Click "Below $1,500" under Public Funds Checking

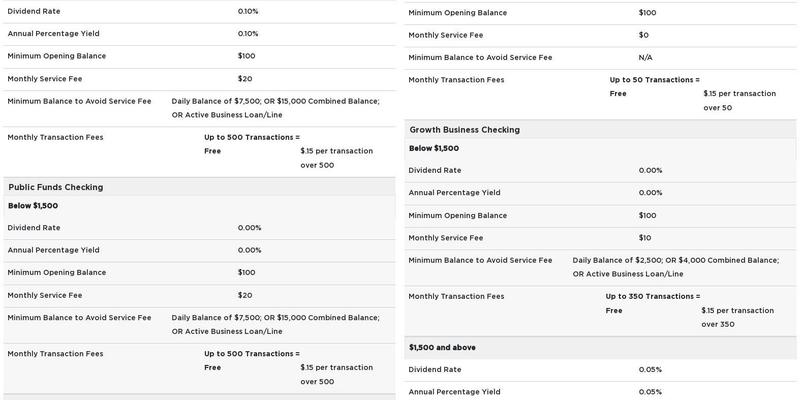point(33,206)
